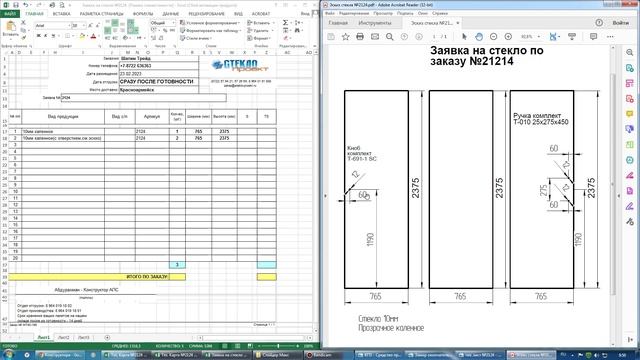Click the order number input cell 2124
Image resolution: width=640 pixels, height=360 pixels.
click(143, 98)
